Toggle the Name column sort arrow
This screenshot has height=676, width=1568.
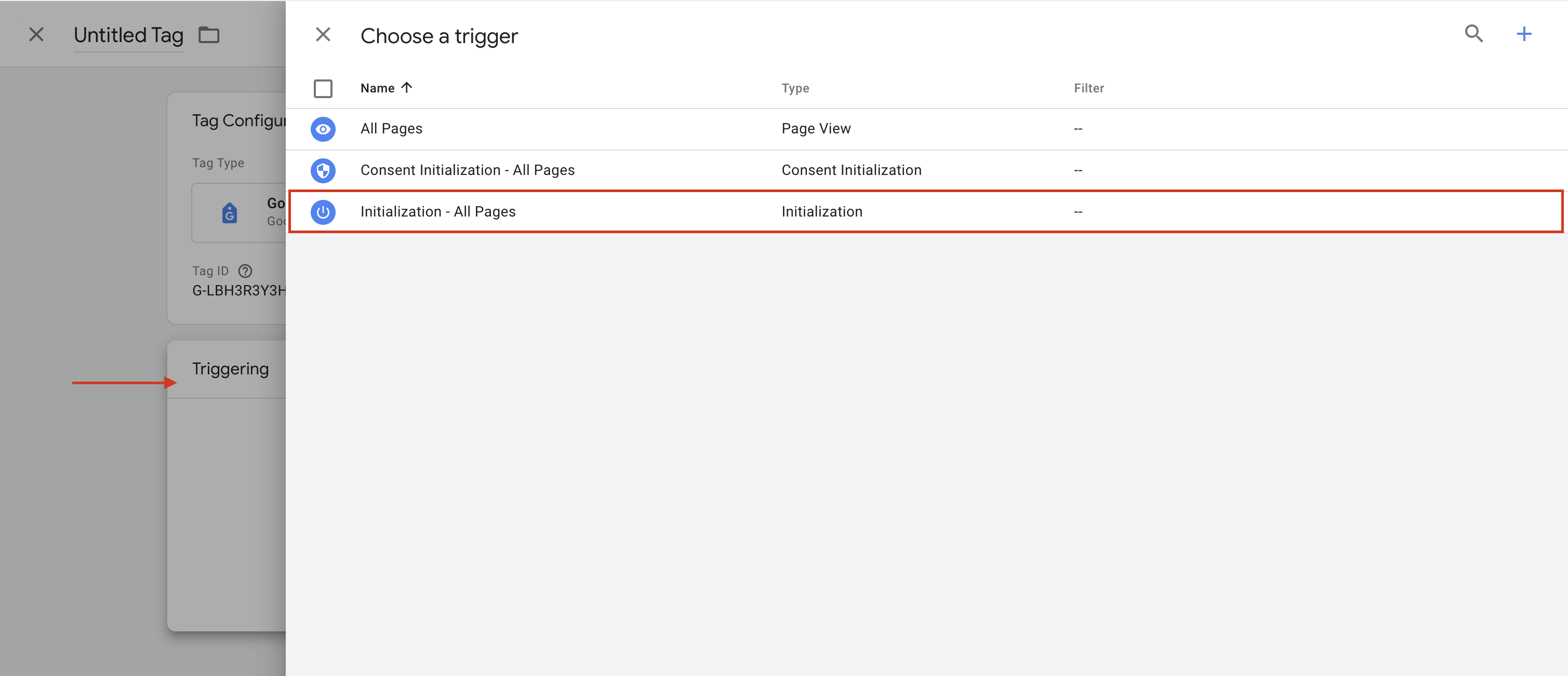pyautogui.click(x=407, y=88)
